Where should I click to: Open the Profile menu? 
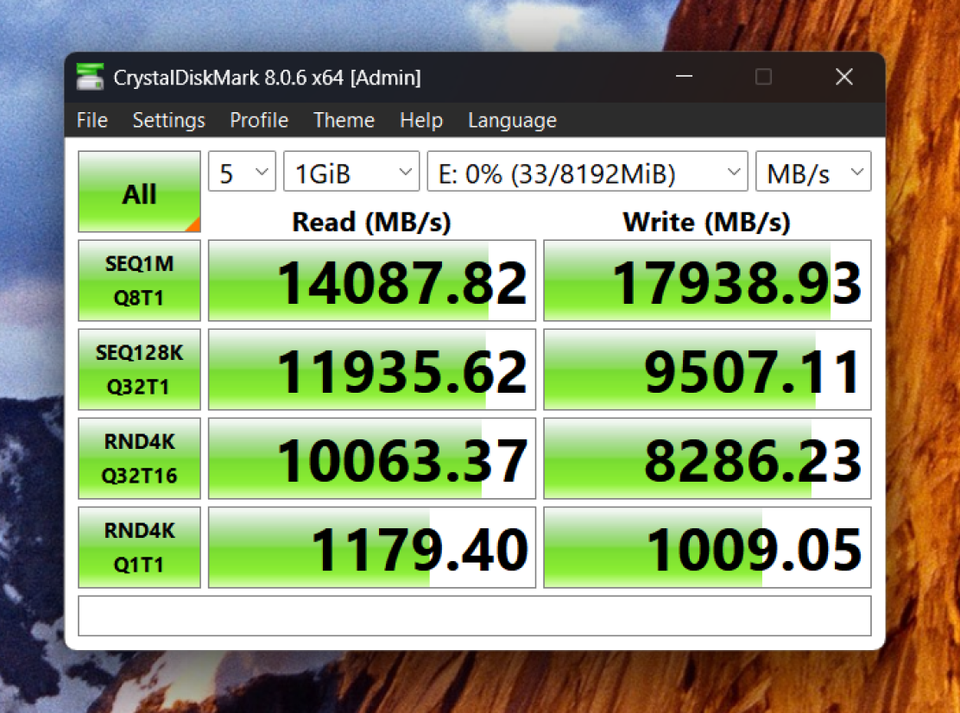pyautogui.click(x=258, y=120)
